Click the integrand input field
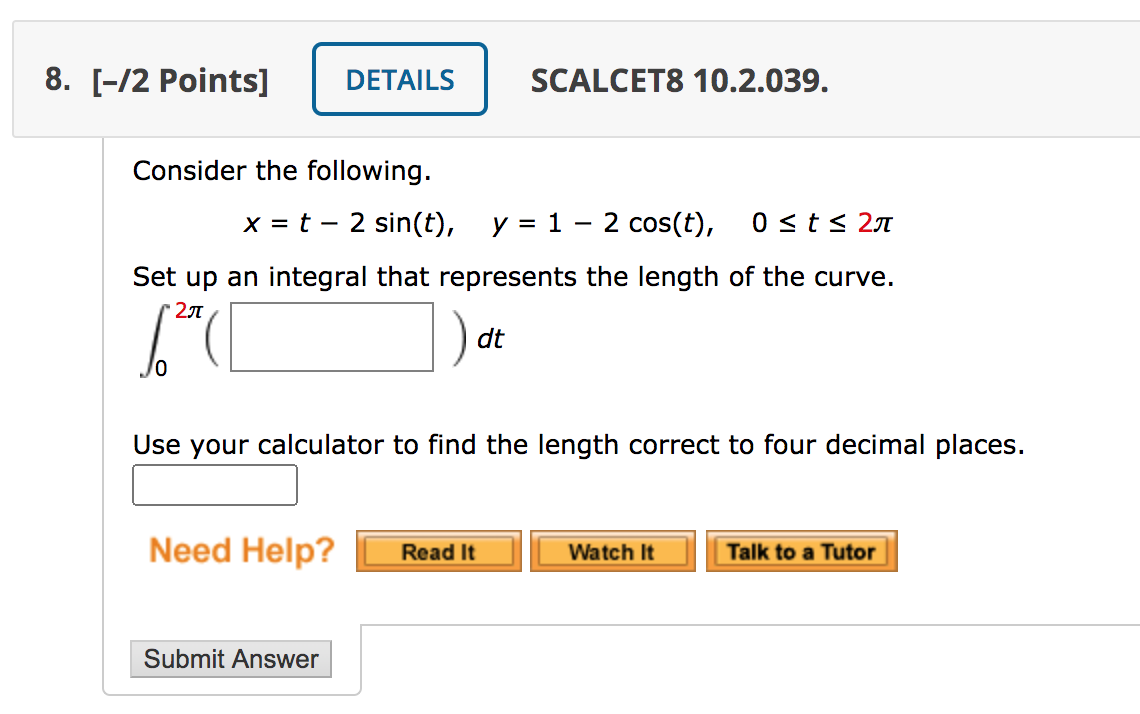Image resolution: width=1140 pixels, height=714 pixels. tap(332, 337)
